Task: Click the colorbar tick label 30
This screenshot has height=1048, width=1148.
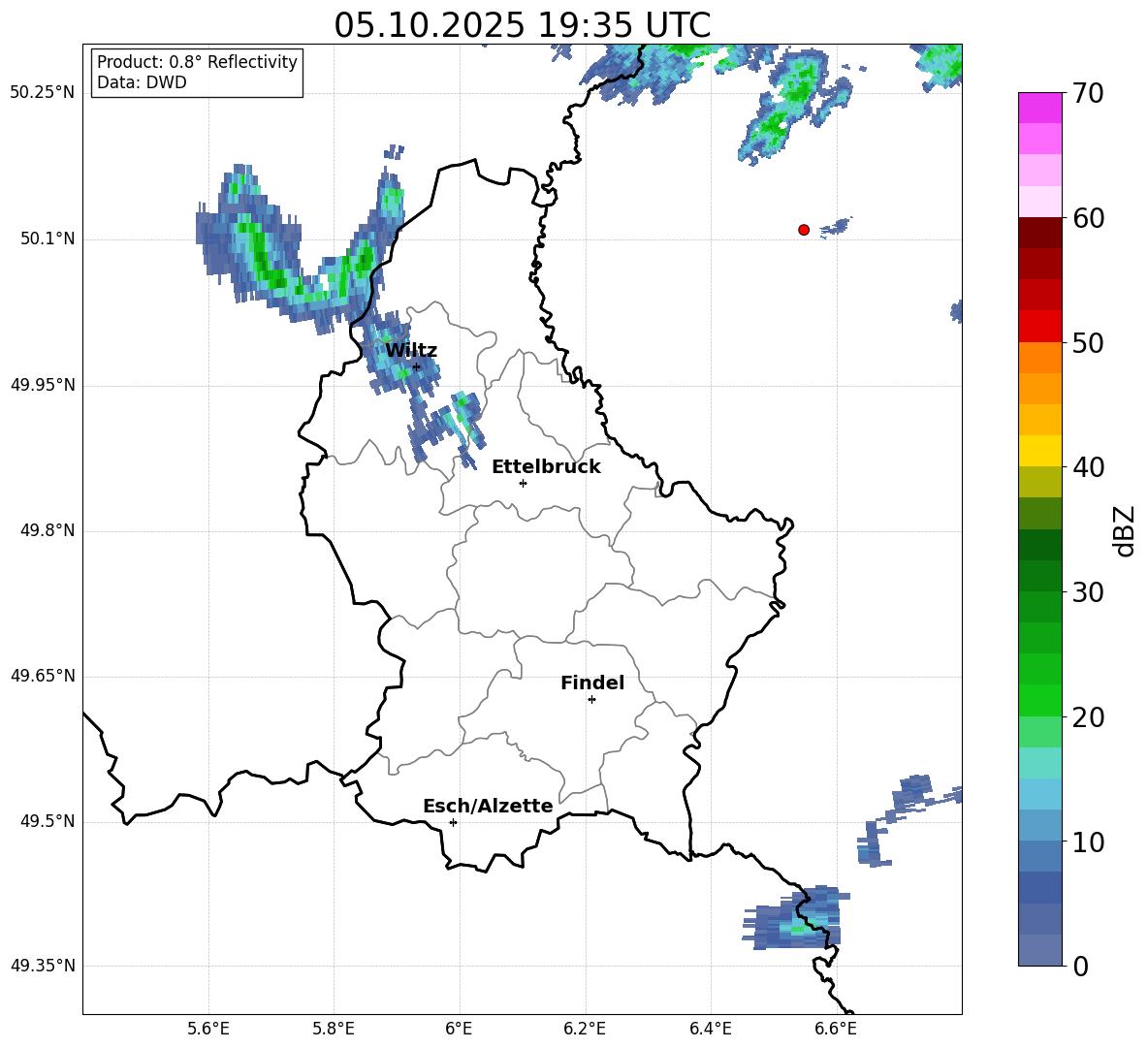Action: point(1089,592)
